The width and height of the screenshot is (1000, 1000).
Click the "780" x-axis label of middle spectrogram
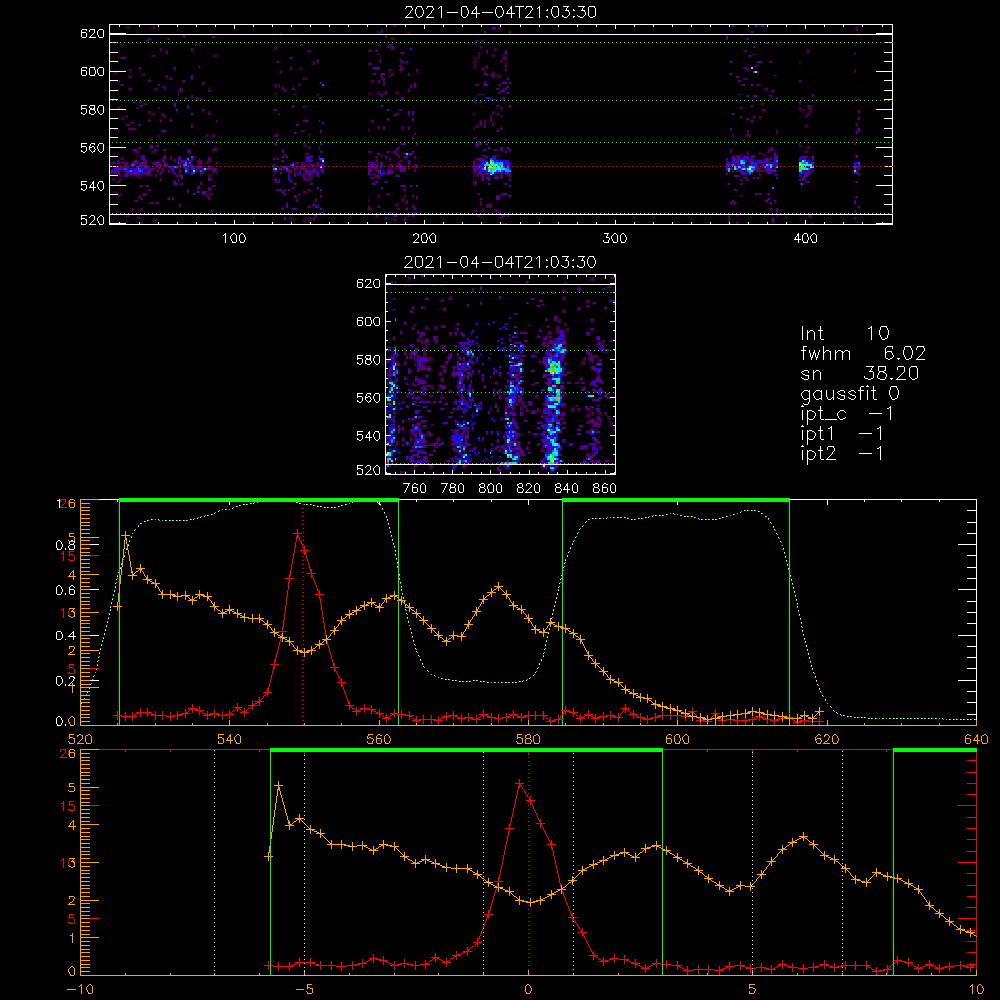tap(453, 489)
